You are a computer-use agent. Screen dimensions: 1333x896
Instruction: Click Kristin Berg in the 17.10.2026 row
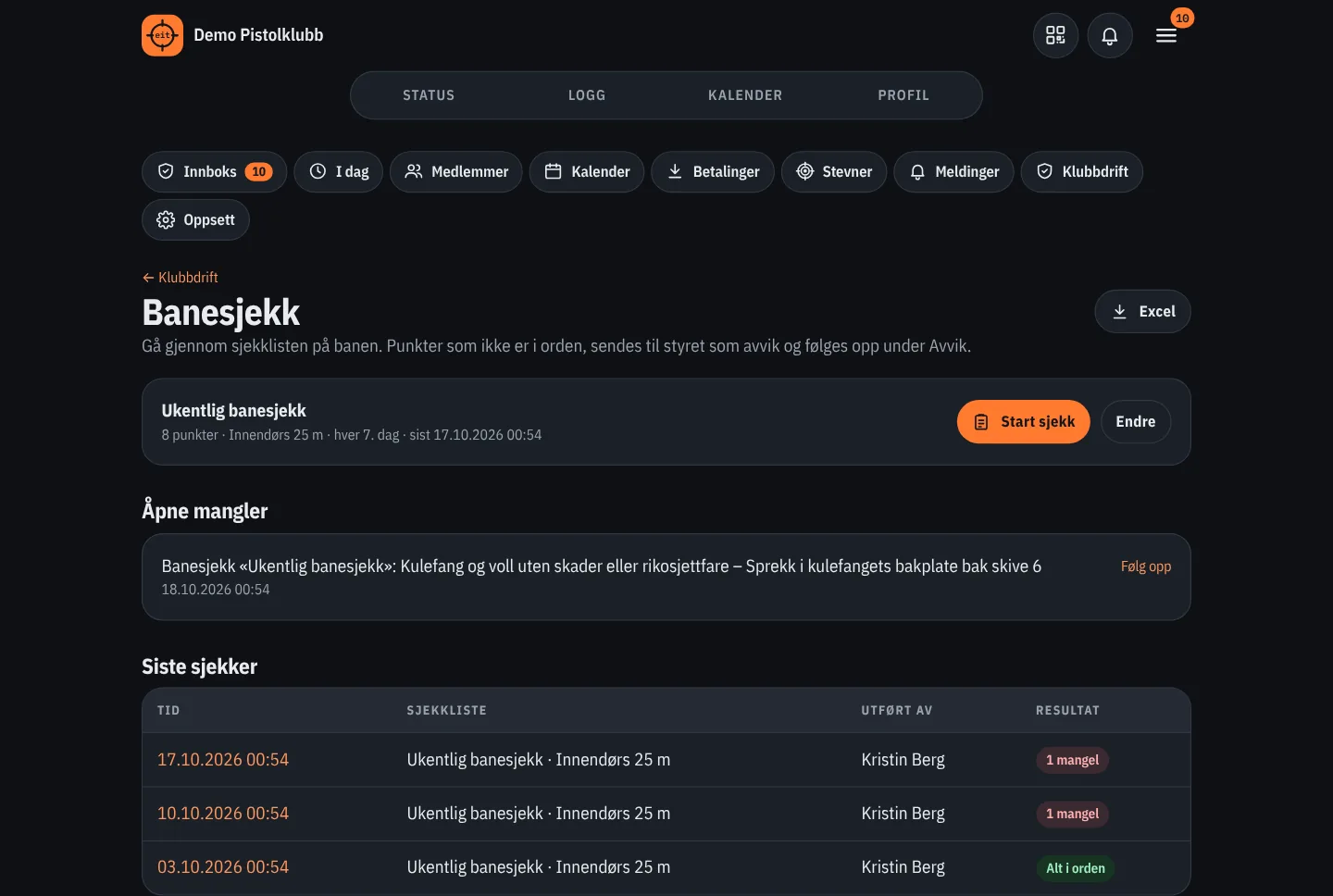point(903,760)
